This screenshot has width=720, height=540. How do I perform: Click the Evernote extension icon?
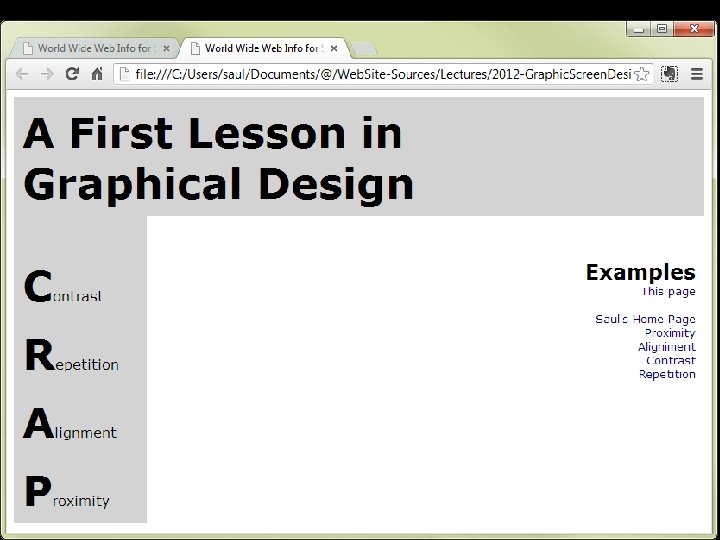tap(669, 74)
